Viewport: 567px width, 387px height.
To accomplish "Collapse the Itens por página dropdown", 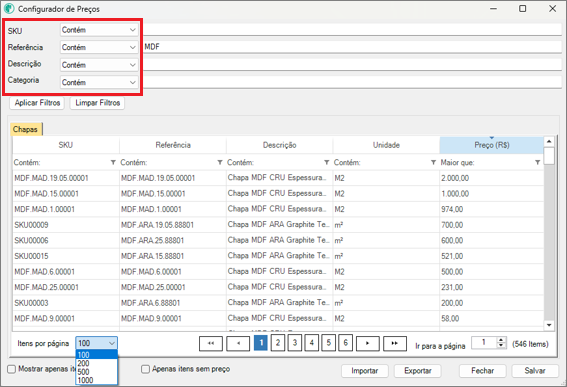I will 112,343.
